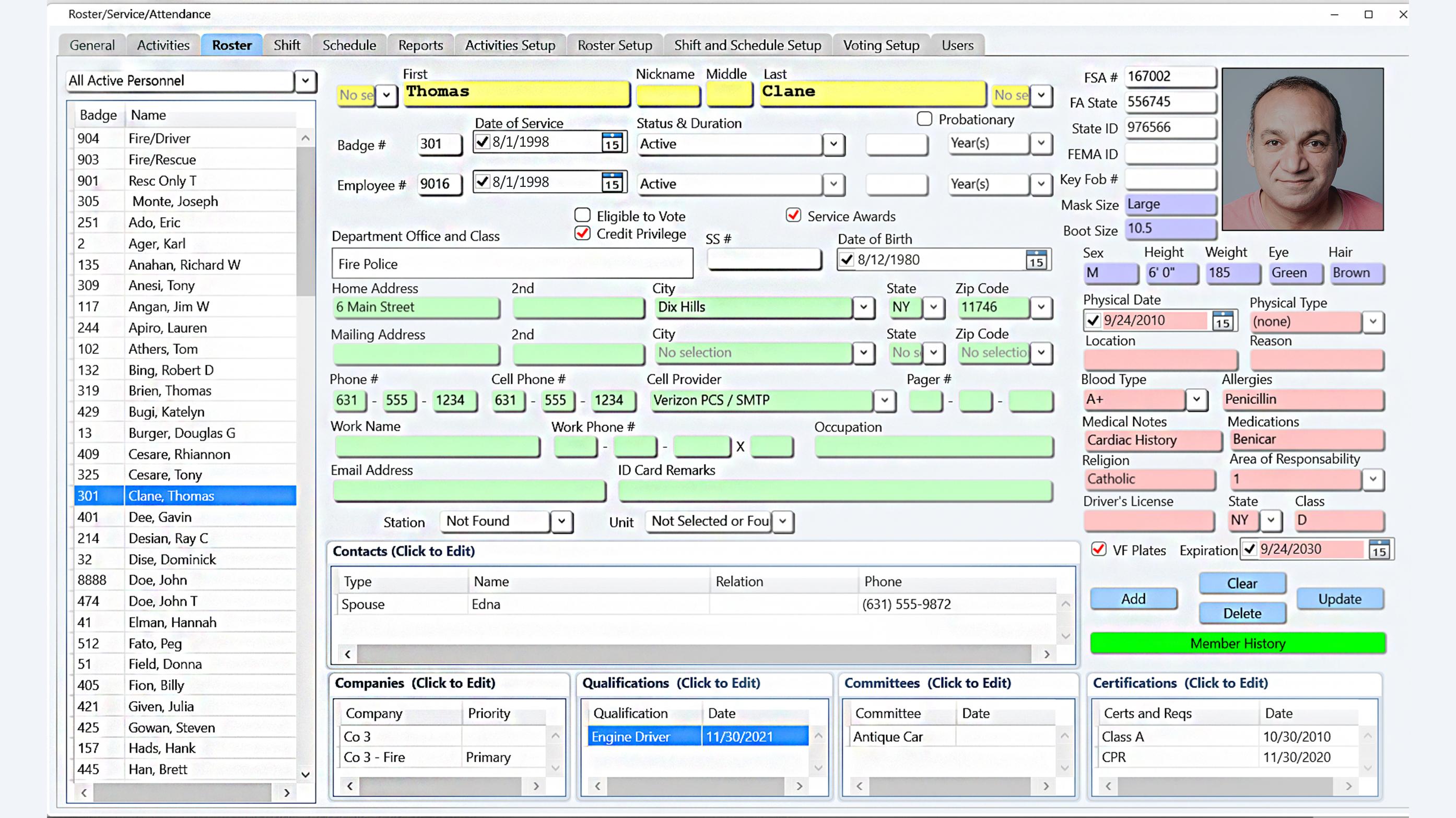Click Thomas Clane's member photo
The width and height of the screenshot is (1456, 818).
[1302, 150]
